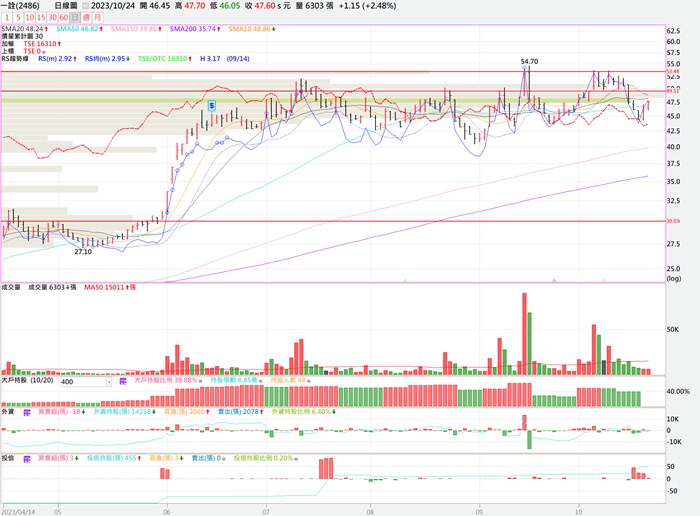Click the blue marker icon on price chart
The height and width of the screenshot is (516, 700).
tap(211, 104)
